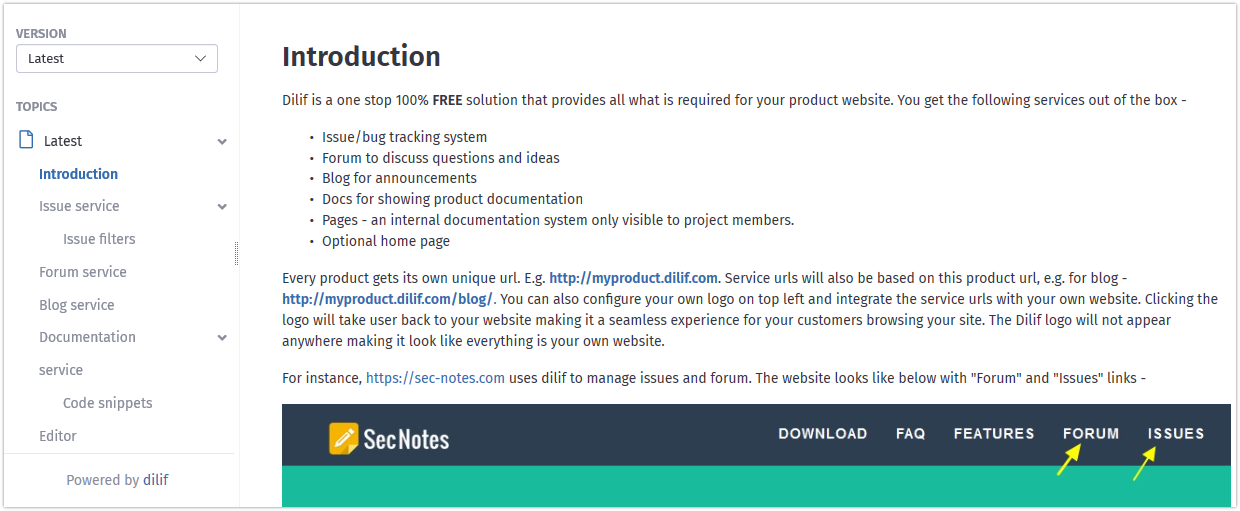Open Blog service topic
Image resolution: width=1240 pixels, height=511 pixels.
[77, 305]
